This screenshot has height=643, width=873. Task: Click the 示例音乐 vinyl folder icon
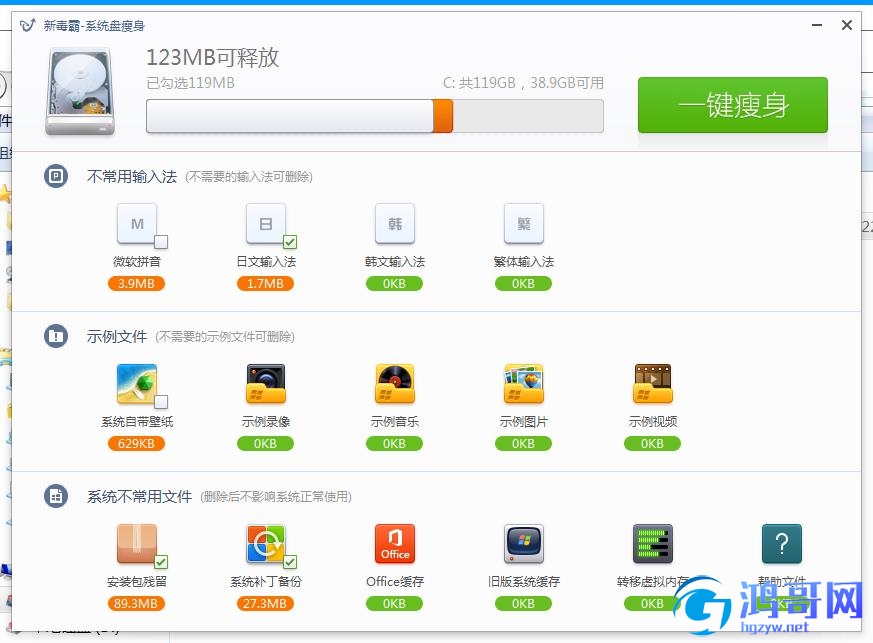coord(395,384)
